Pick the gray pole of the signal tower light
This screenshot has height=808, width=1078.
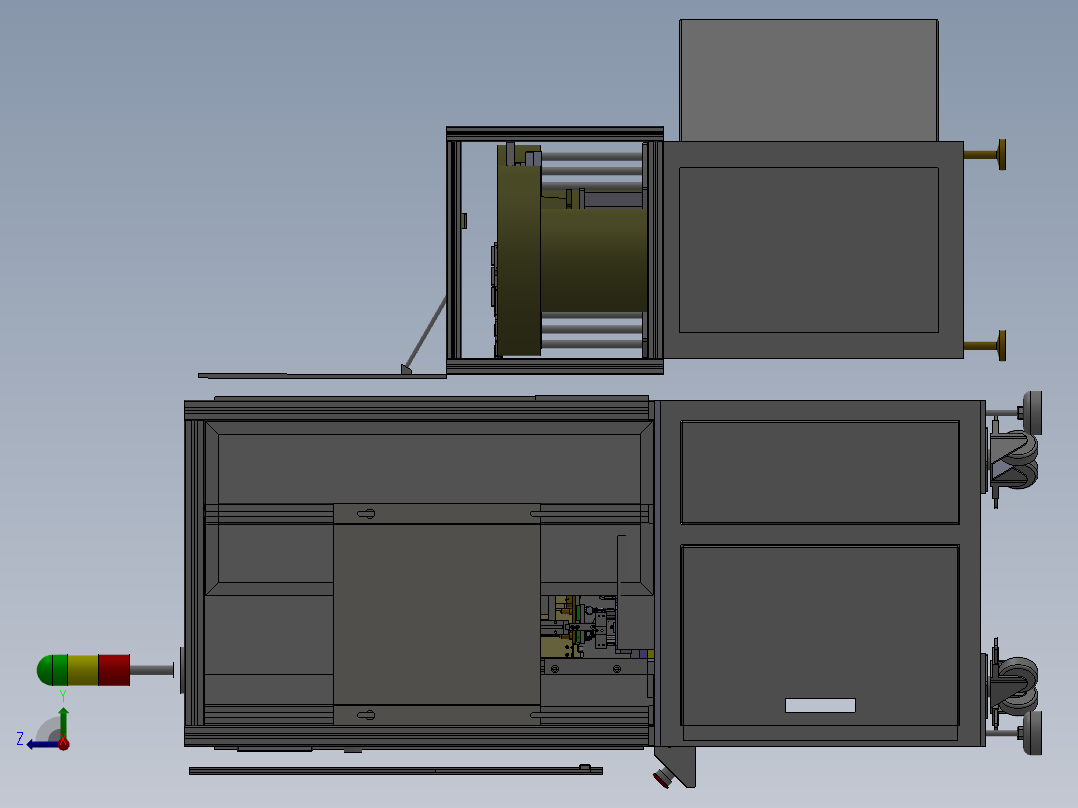click(151, 670)
